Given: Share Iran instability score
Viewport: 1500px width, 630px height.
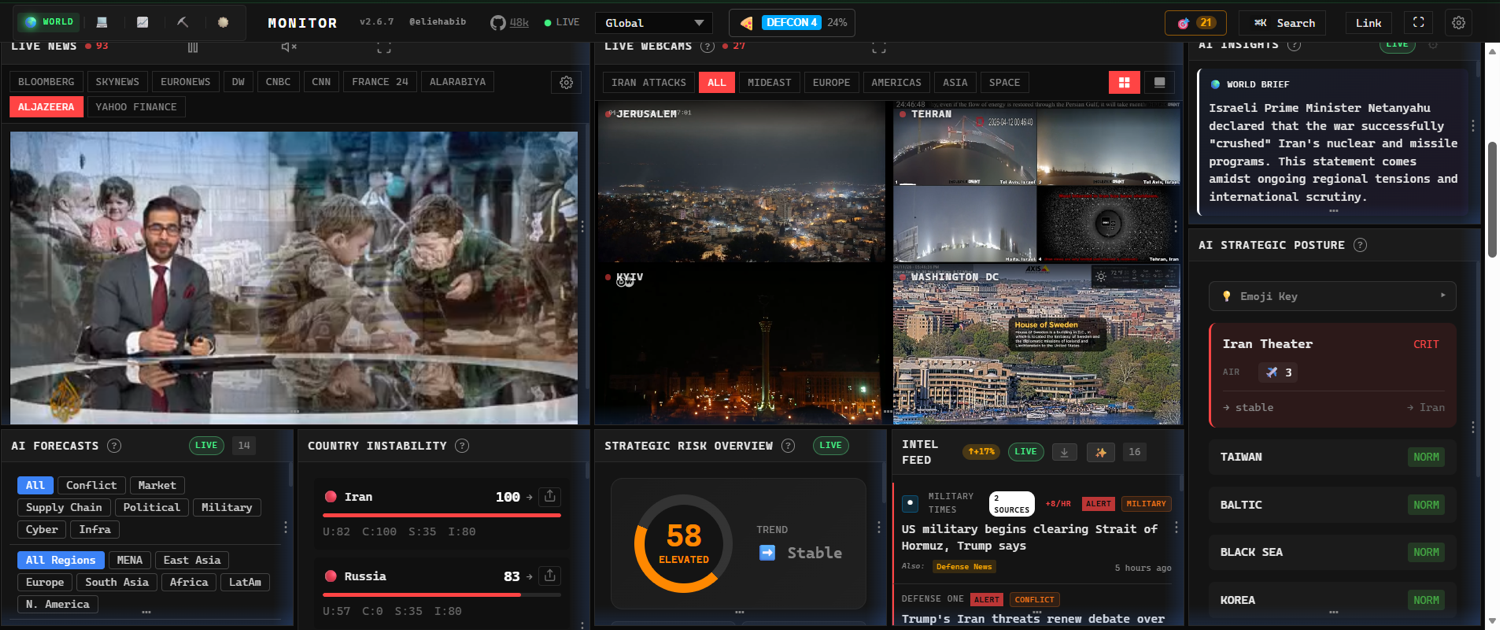Looking at the screenshot, I should pos(549,496).
